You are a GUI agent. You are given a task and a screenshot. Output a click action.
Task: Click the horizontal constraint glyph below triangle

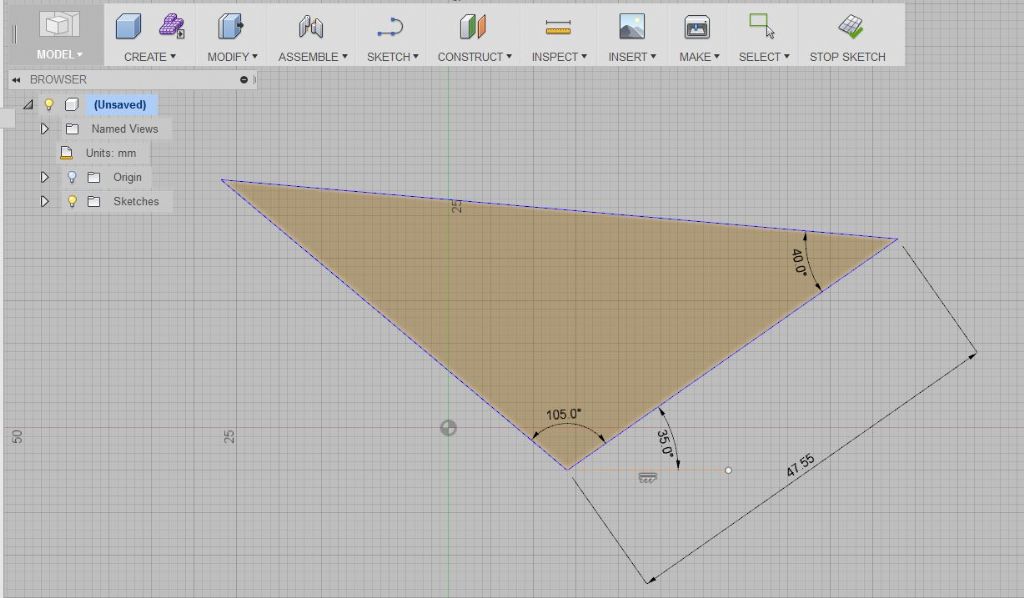647,478
